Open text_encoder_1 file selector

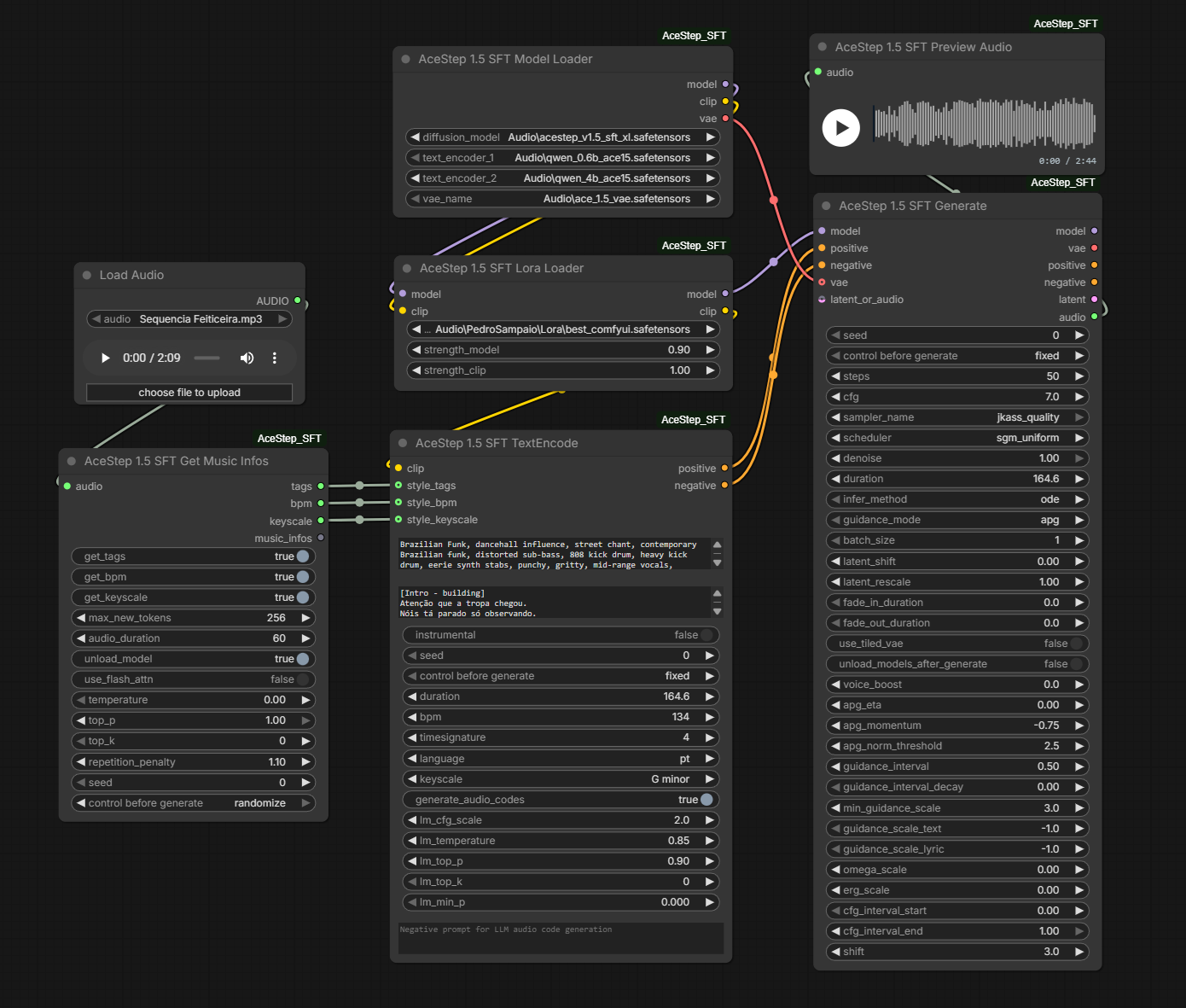coord(563,158)
